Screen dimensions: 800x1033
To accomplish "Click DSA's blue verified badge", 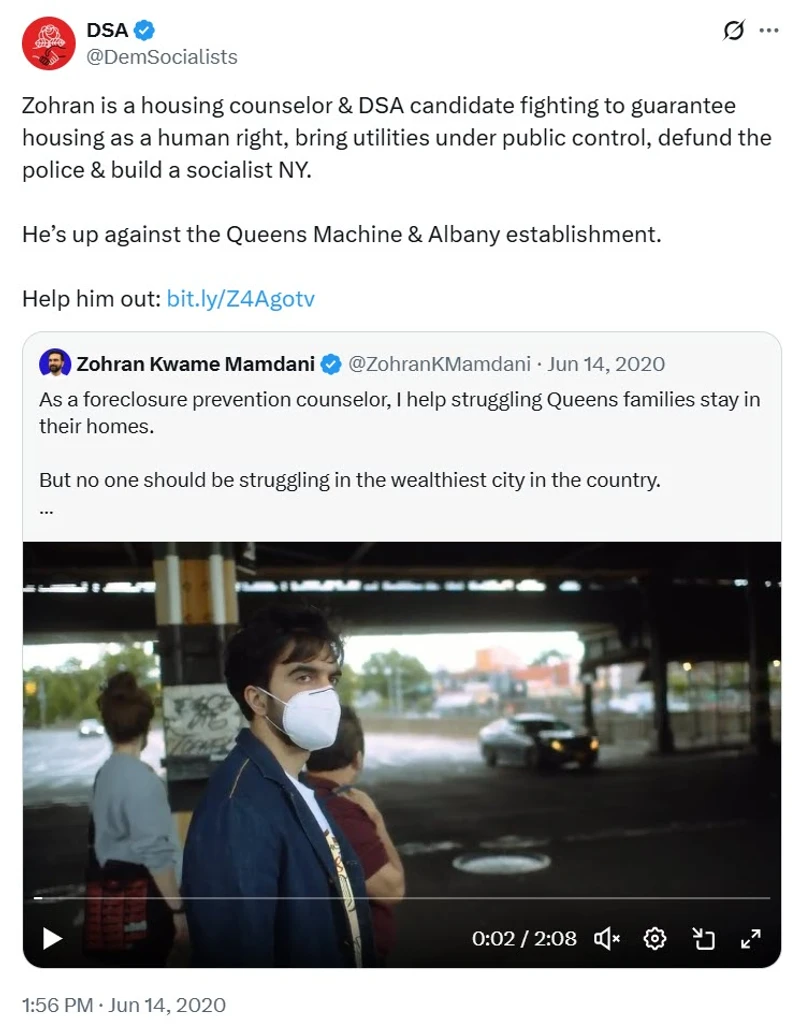I will (x=145, y=31).
